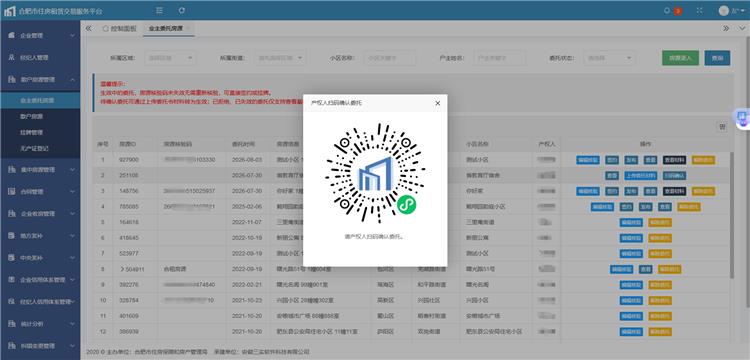The height and width of the screenshot is (360, 750).
Task: Open the 所属街道 dropdown filter
Action: (x=280, y=58)
